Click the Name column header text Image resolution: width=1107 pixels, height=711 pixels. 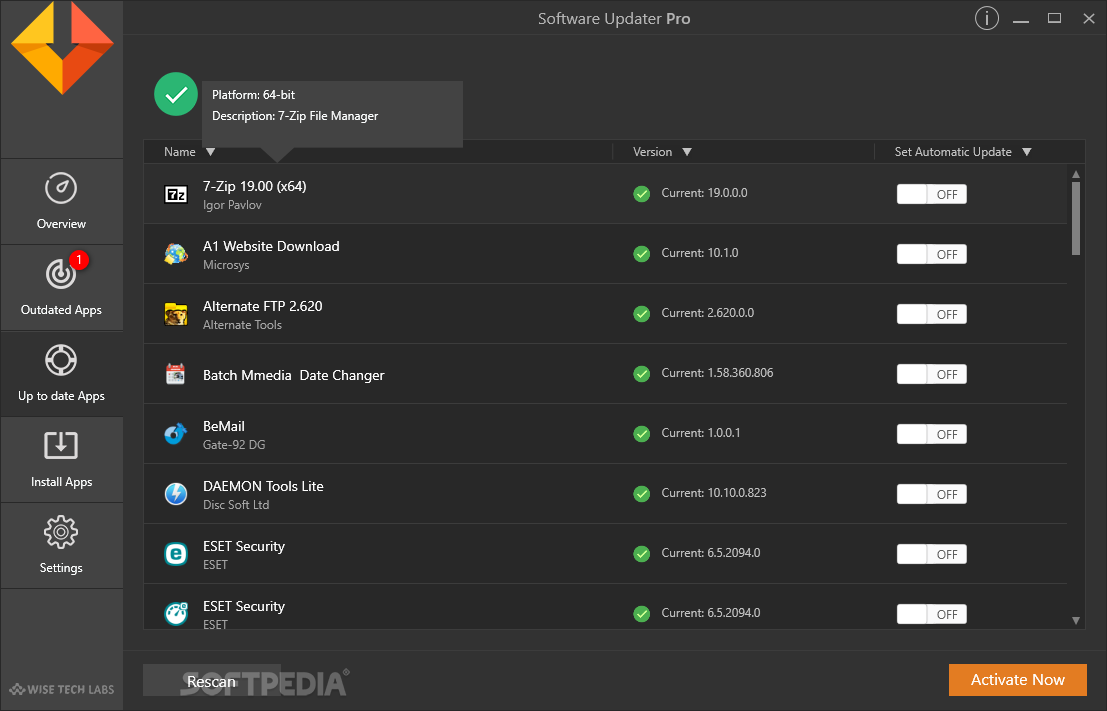pyautogui.click(x=180, y=152)
